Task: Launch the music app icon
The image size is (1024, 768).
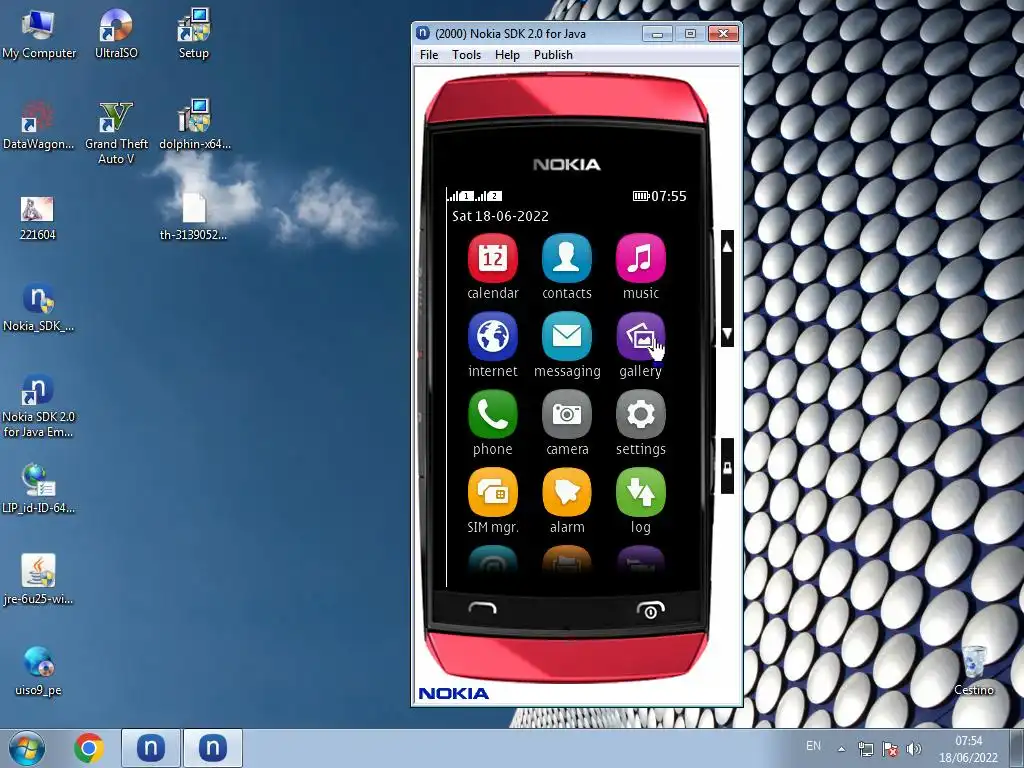Action: click(x=640, y=259)
